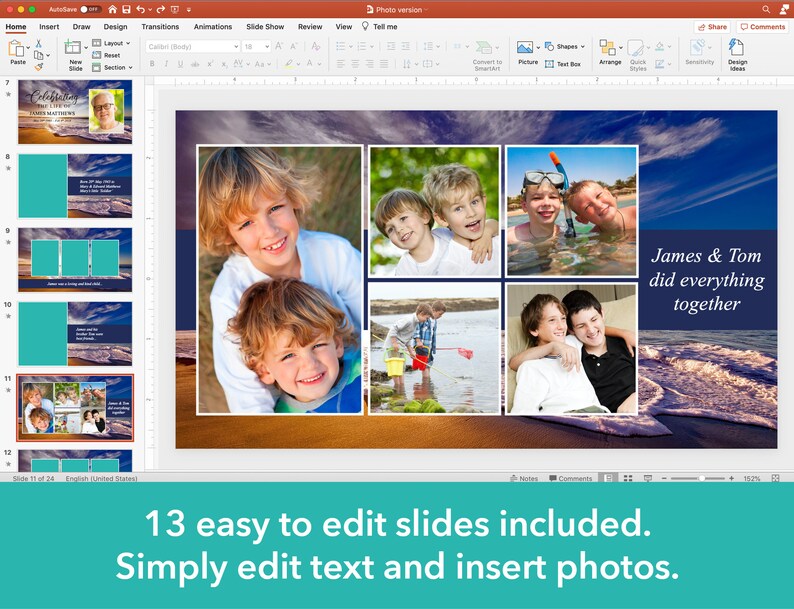Image resolution: width=794 pixels, height=609 pixels.
Task: Undo the last action
Action: tap(140, 9)
